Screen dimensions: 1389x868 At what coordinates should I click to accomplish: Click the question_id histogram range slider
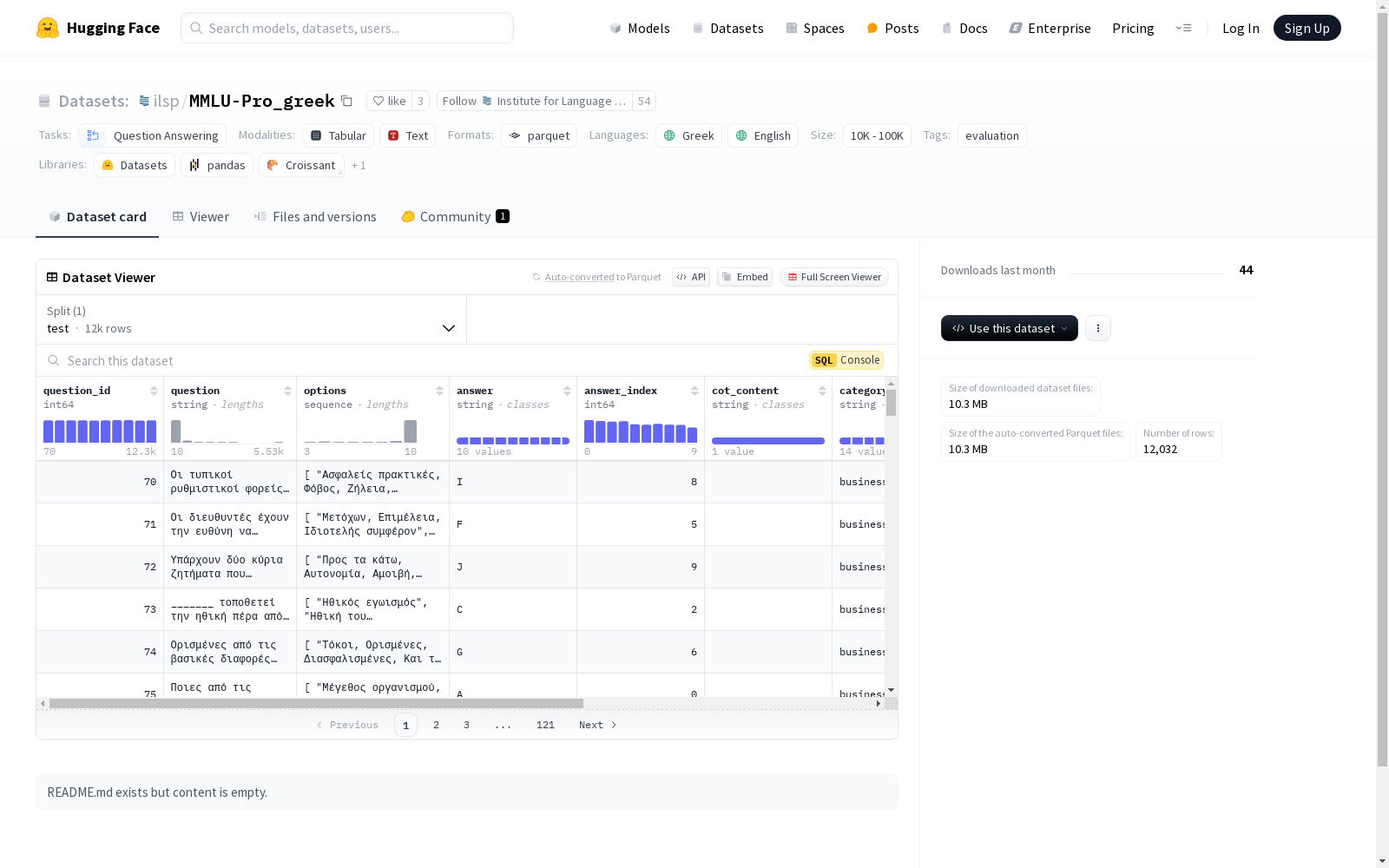point(100,431)
